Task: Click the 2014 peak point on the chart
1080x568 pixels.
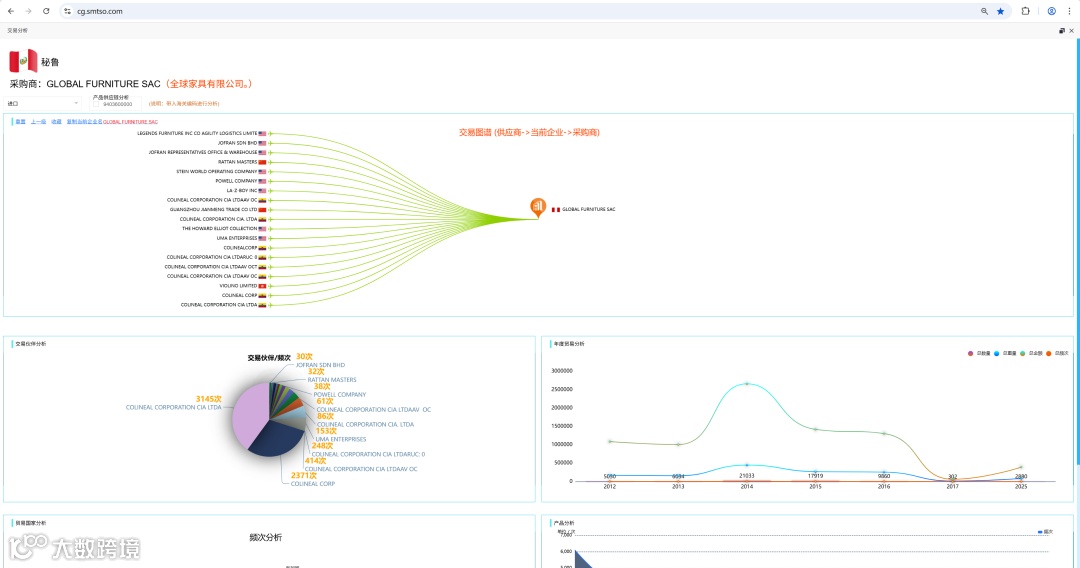Action: pyautogui.click(x=747, y=383)
